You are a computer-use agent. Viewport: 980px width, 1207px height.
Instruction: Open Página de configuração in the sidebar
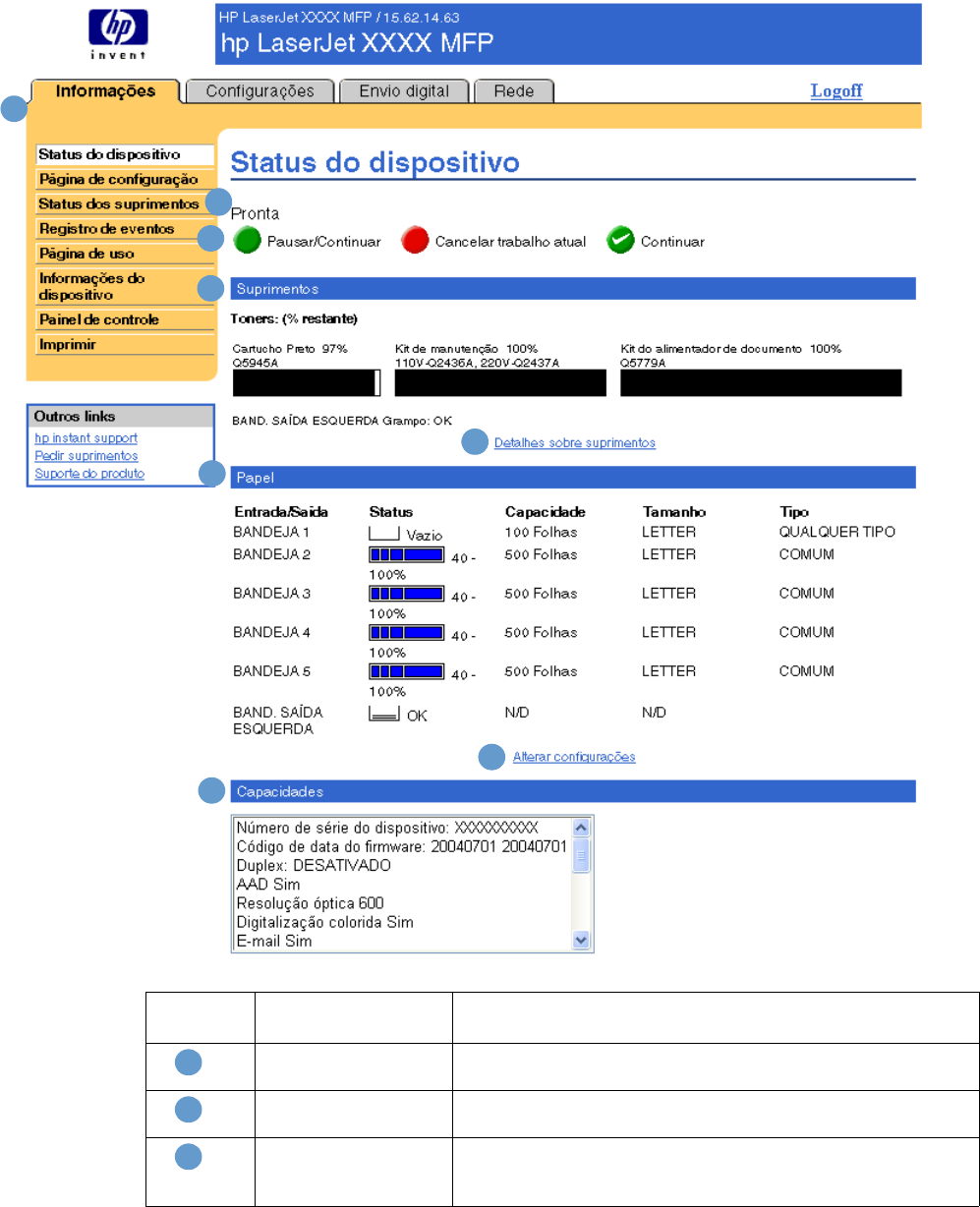tap(125, 179)
